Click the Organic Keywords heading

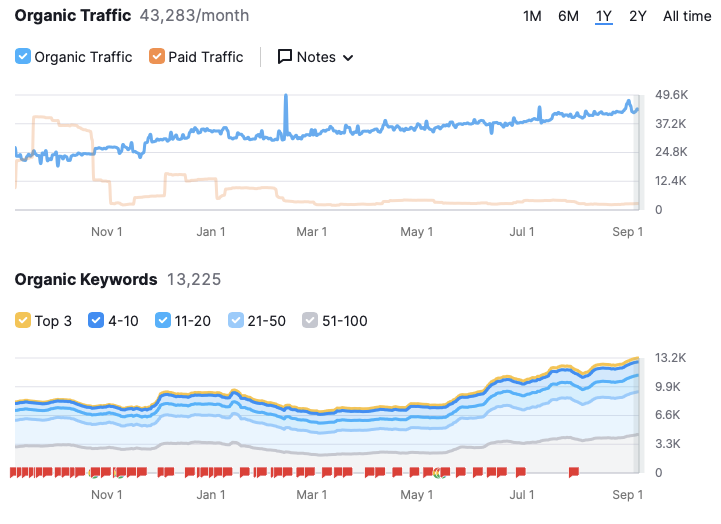point(86,279)
